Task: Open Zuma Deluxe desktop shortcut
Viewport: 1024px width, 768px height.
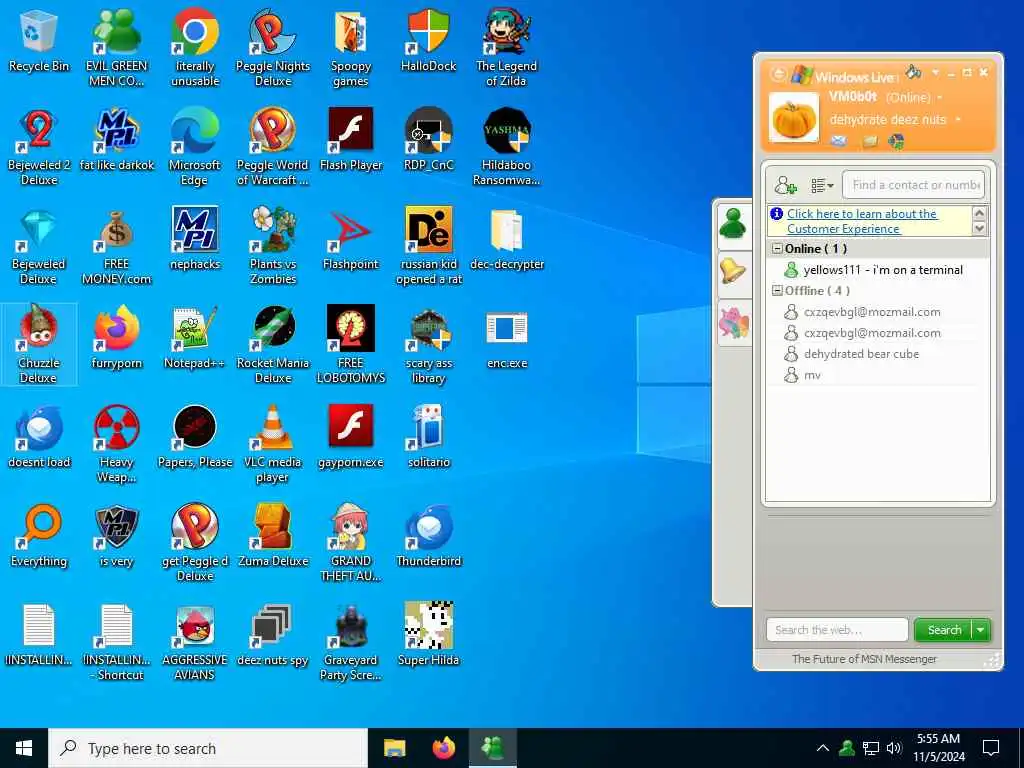Action: (x=273, y=537)
